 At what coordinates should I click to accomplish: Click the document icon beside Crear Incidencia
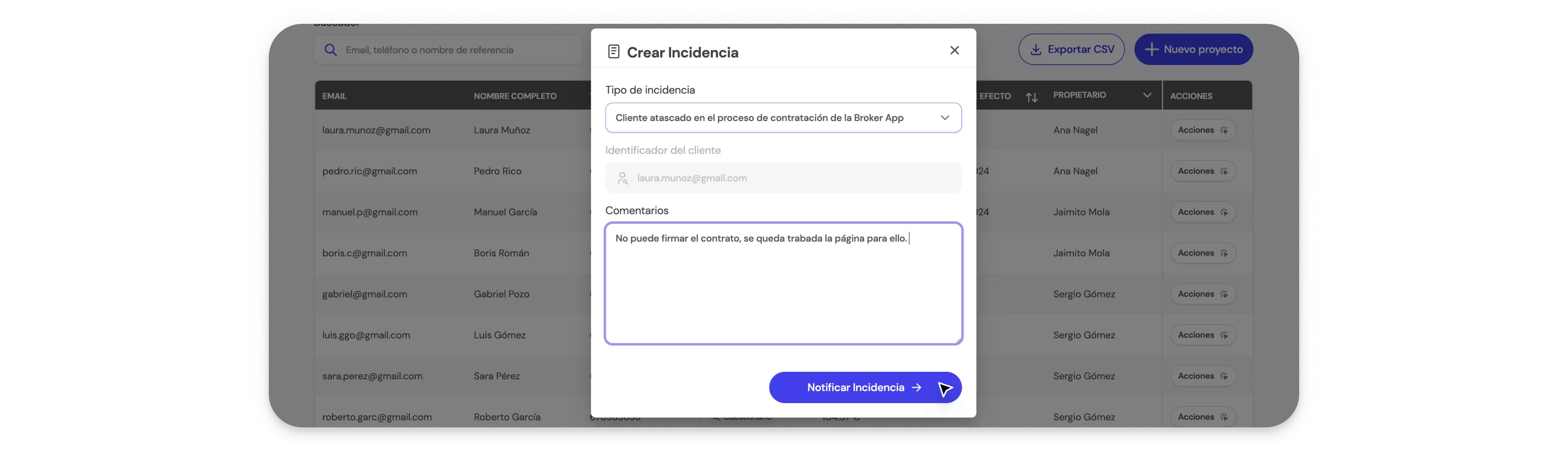(614, 52)
